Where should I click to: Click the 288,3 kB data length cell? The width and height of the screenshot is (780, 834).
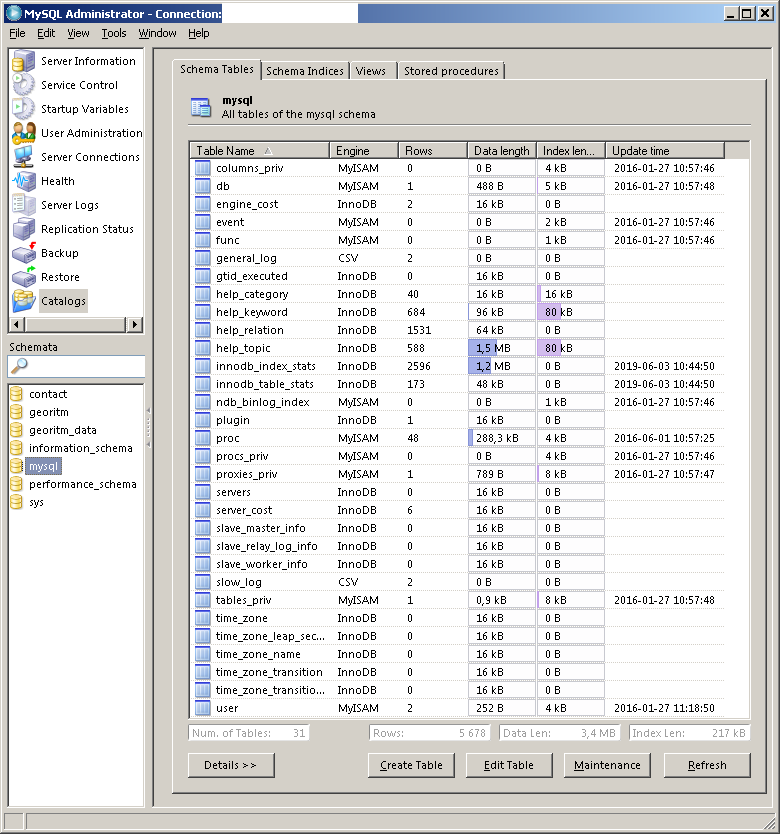tap(502, 438)
